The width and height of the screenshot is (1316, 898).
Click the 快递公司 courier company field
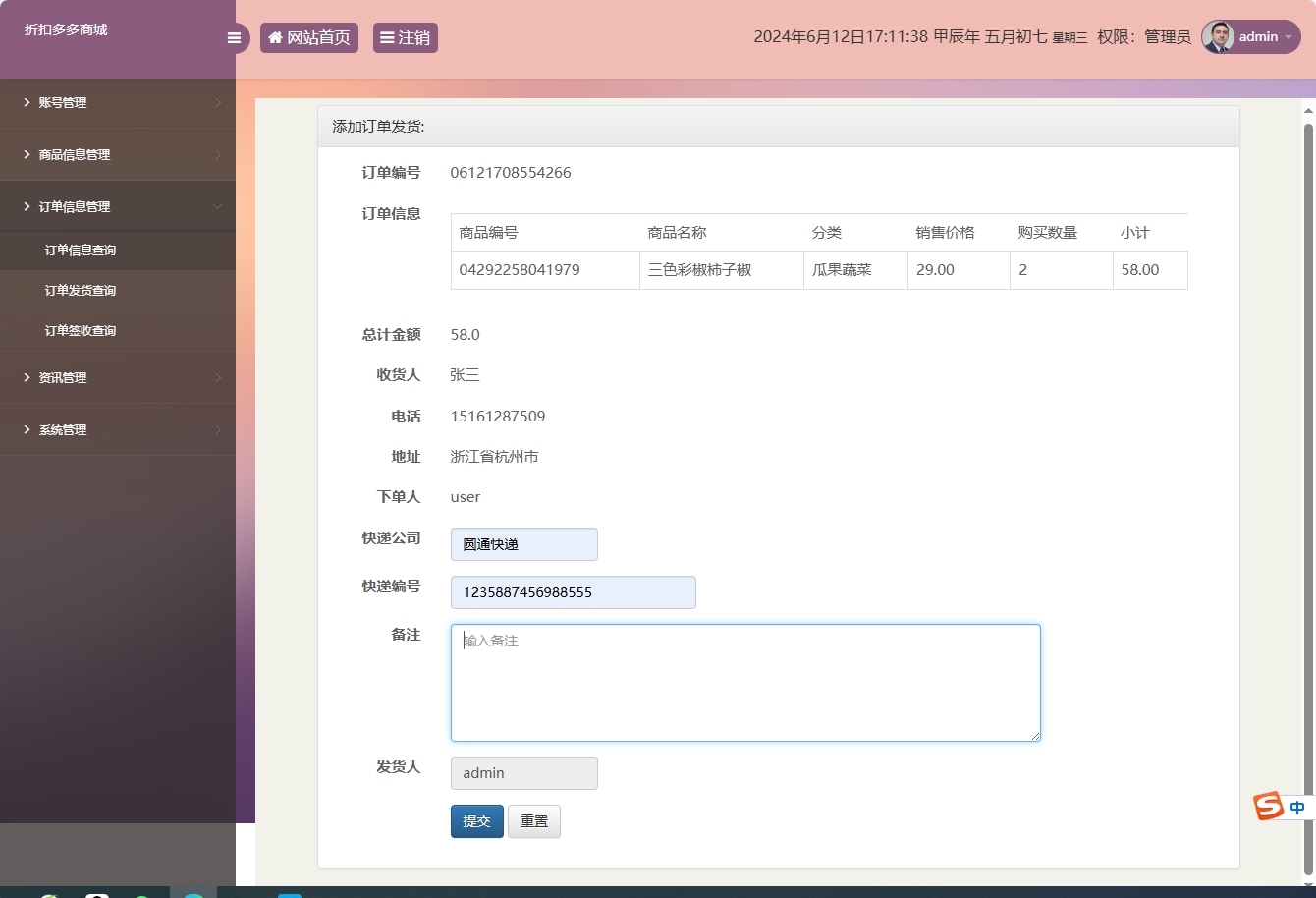click(523, 543)
